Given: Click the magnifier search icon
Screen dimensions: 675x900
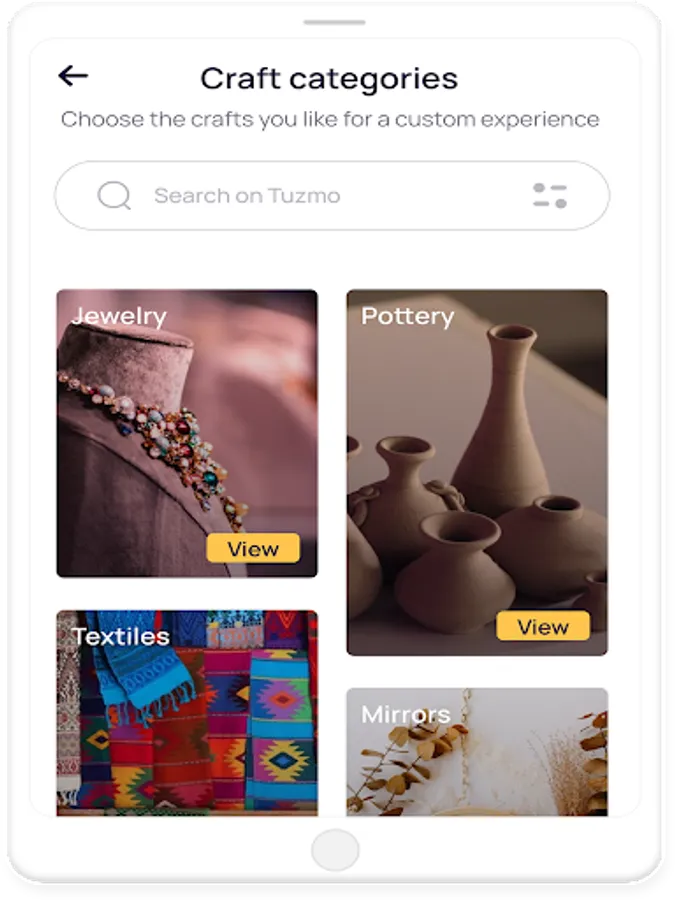Looking at the screenshot, I should click(114, 195).
